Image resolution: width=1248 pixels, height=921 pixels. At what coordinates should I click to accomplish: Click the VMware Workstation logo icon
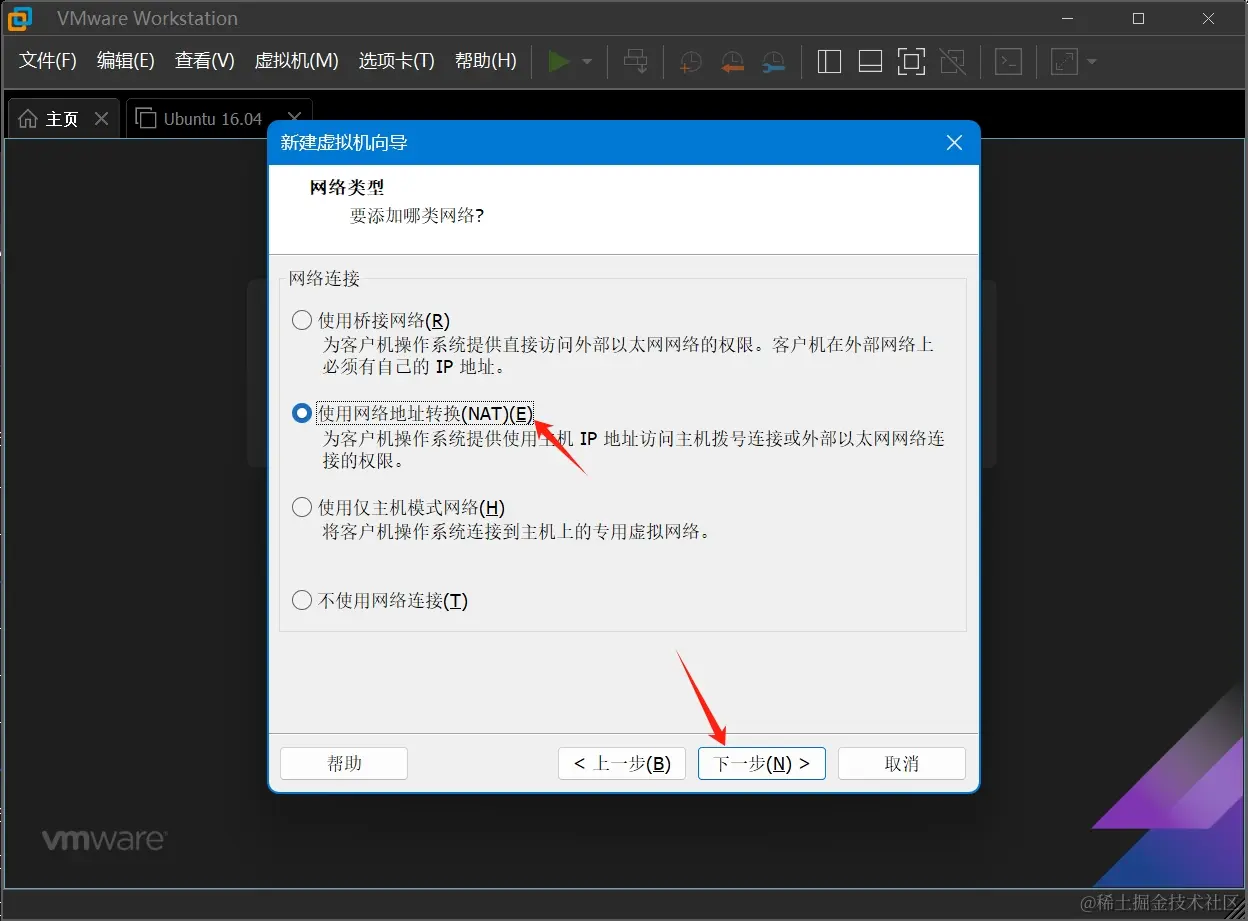19,18
